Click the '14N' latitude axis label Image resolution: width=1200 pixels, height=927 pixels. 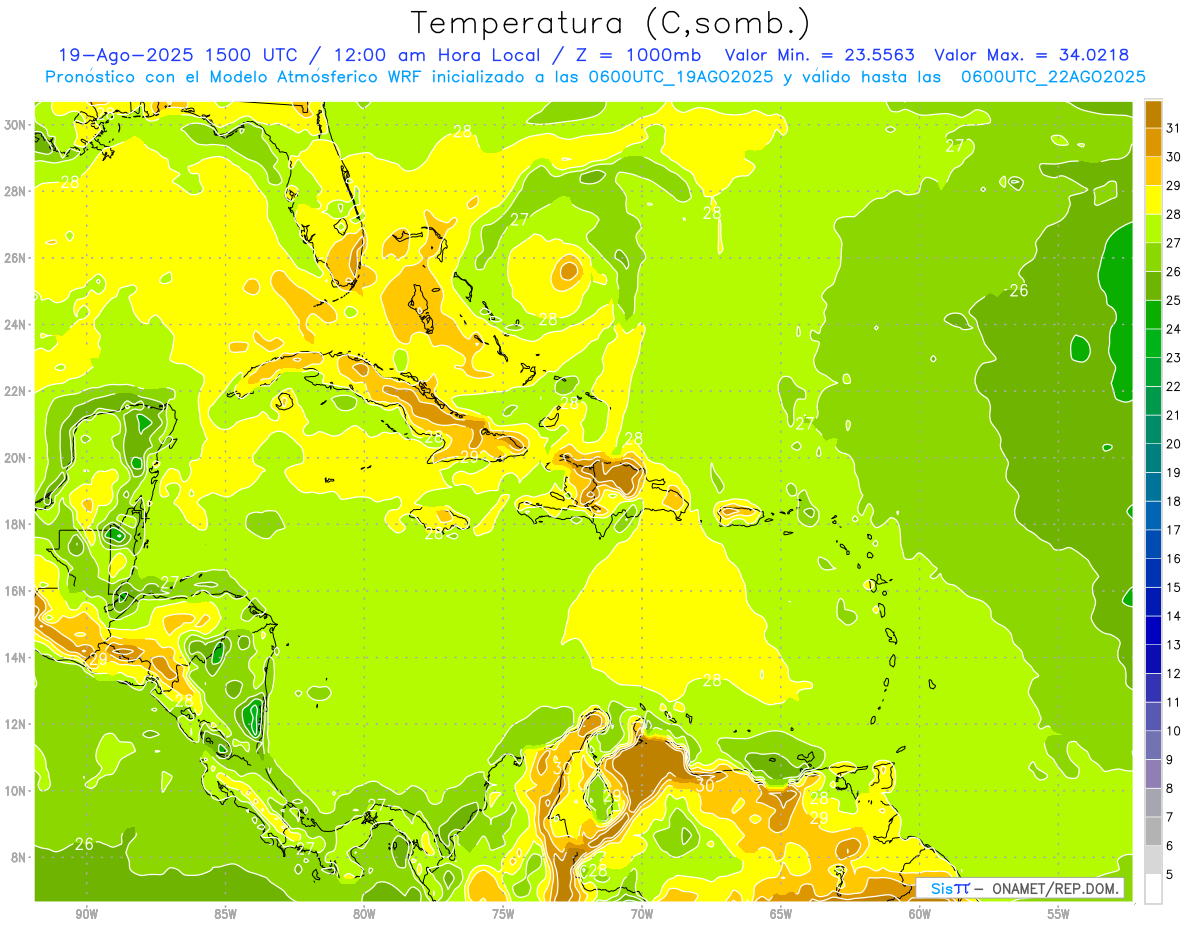[15, 658]
